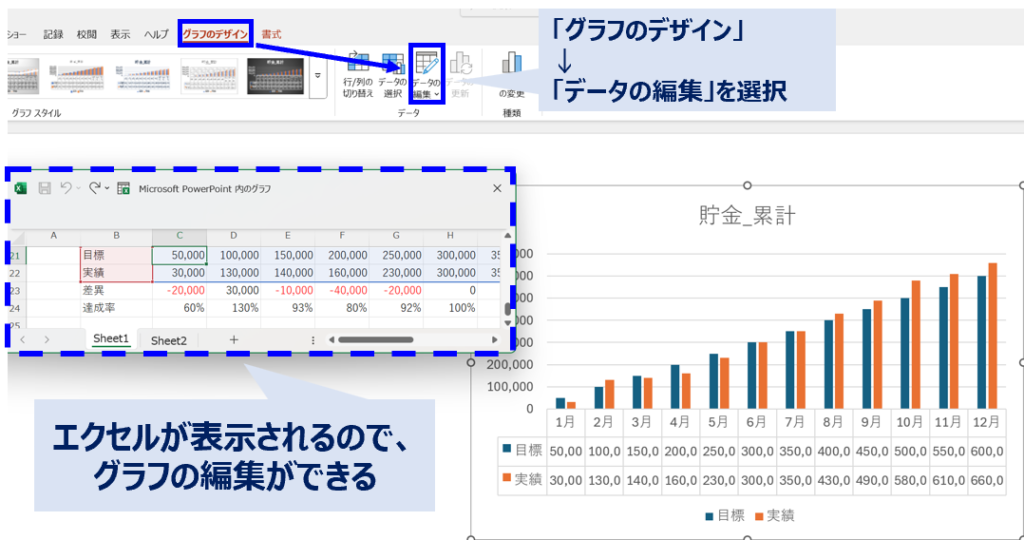Image resolution: width=1024 pixels, height=540 pixels.
Task: Click the Undo icon in data window
Action: tap(65, 188)
